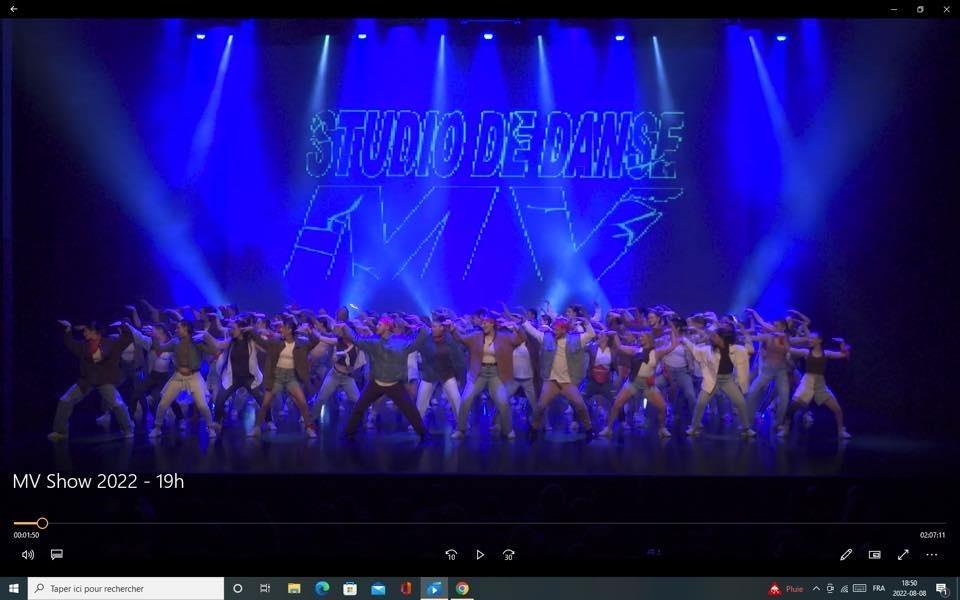Jump to middle of the progress bar
The height and width of the screenshot is (600, 960).
(x=480, y=523)
